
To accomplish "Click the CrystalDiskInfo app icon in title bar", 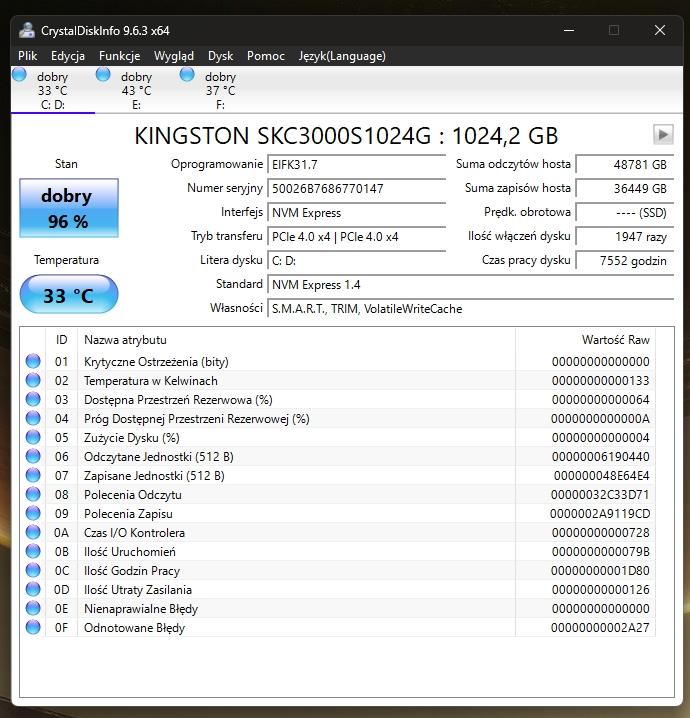I will pyautogui.click(x=27, y=30).
